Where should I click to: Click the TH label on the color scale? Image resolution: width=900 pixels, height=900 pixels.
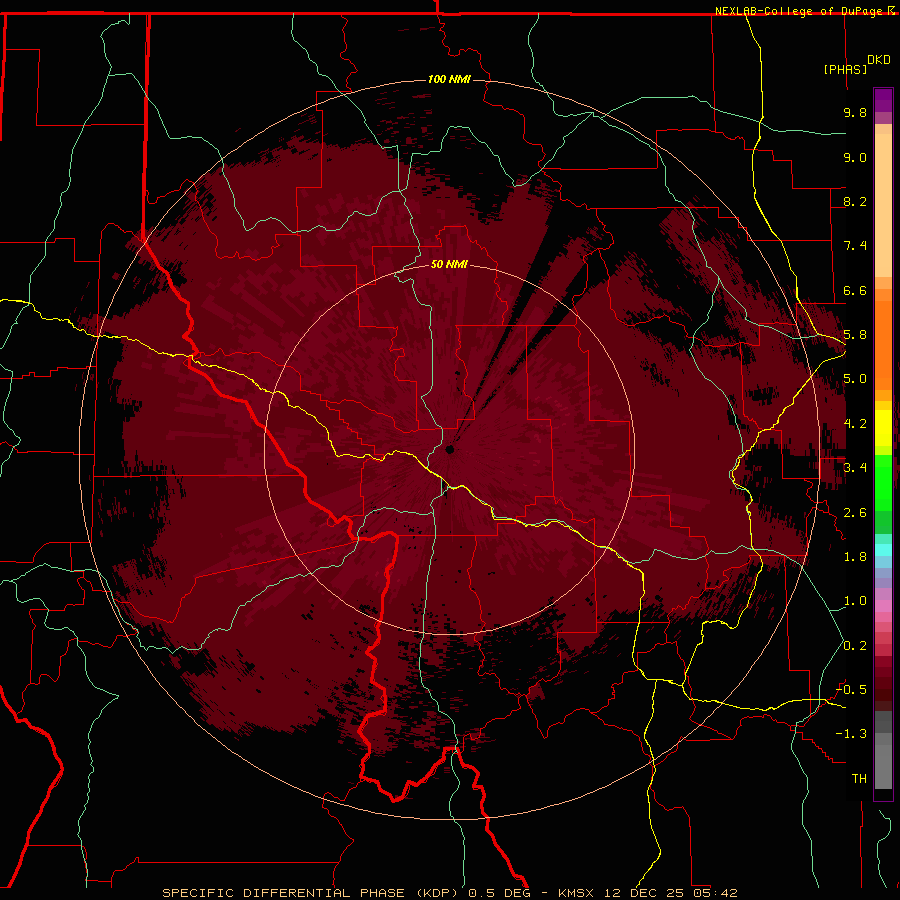[859, 779]
